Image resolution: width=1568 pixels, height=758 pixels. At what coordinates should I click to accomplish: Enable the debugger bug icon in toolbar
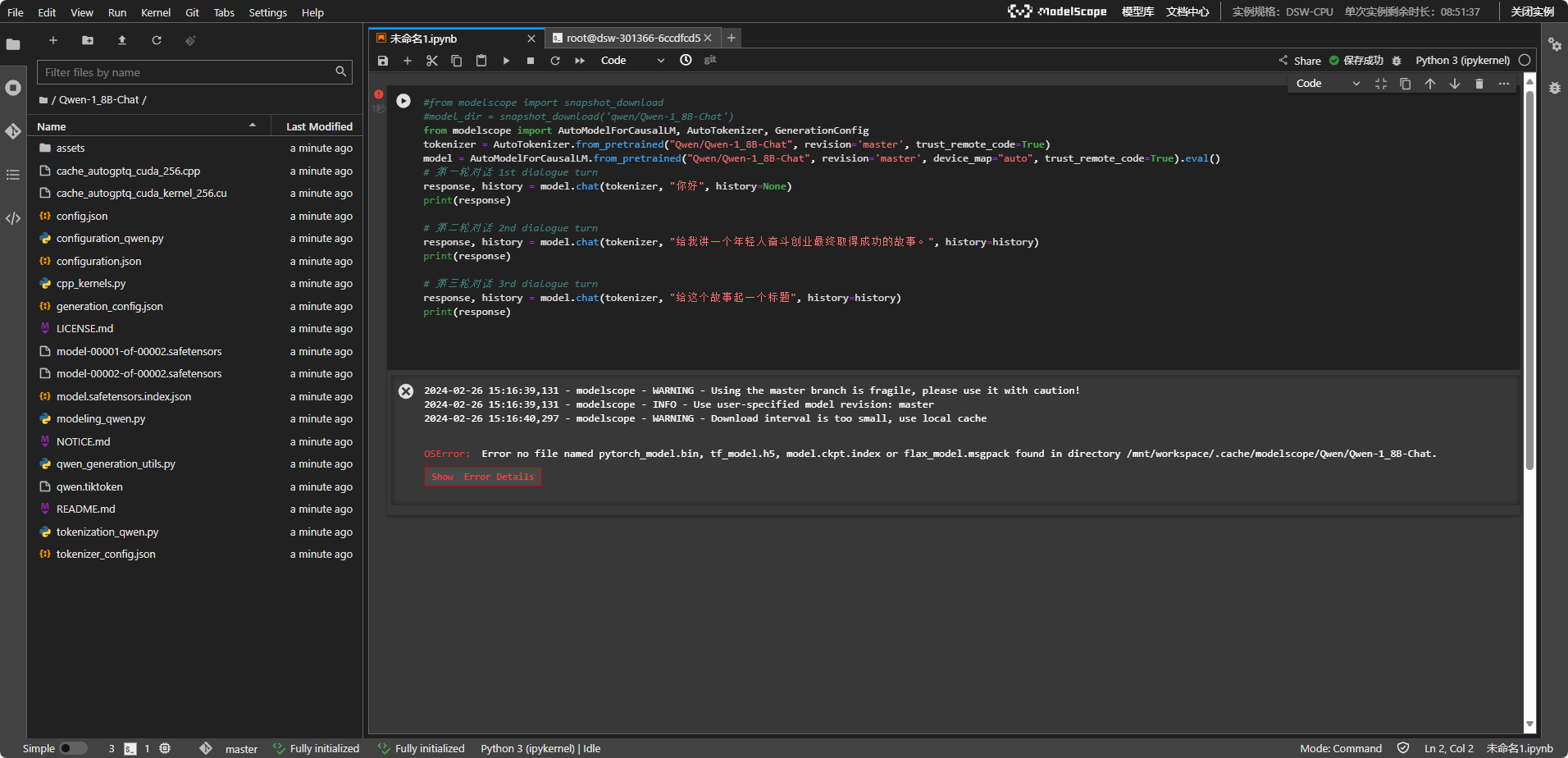[1397, 61]
